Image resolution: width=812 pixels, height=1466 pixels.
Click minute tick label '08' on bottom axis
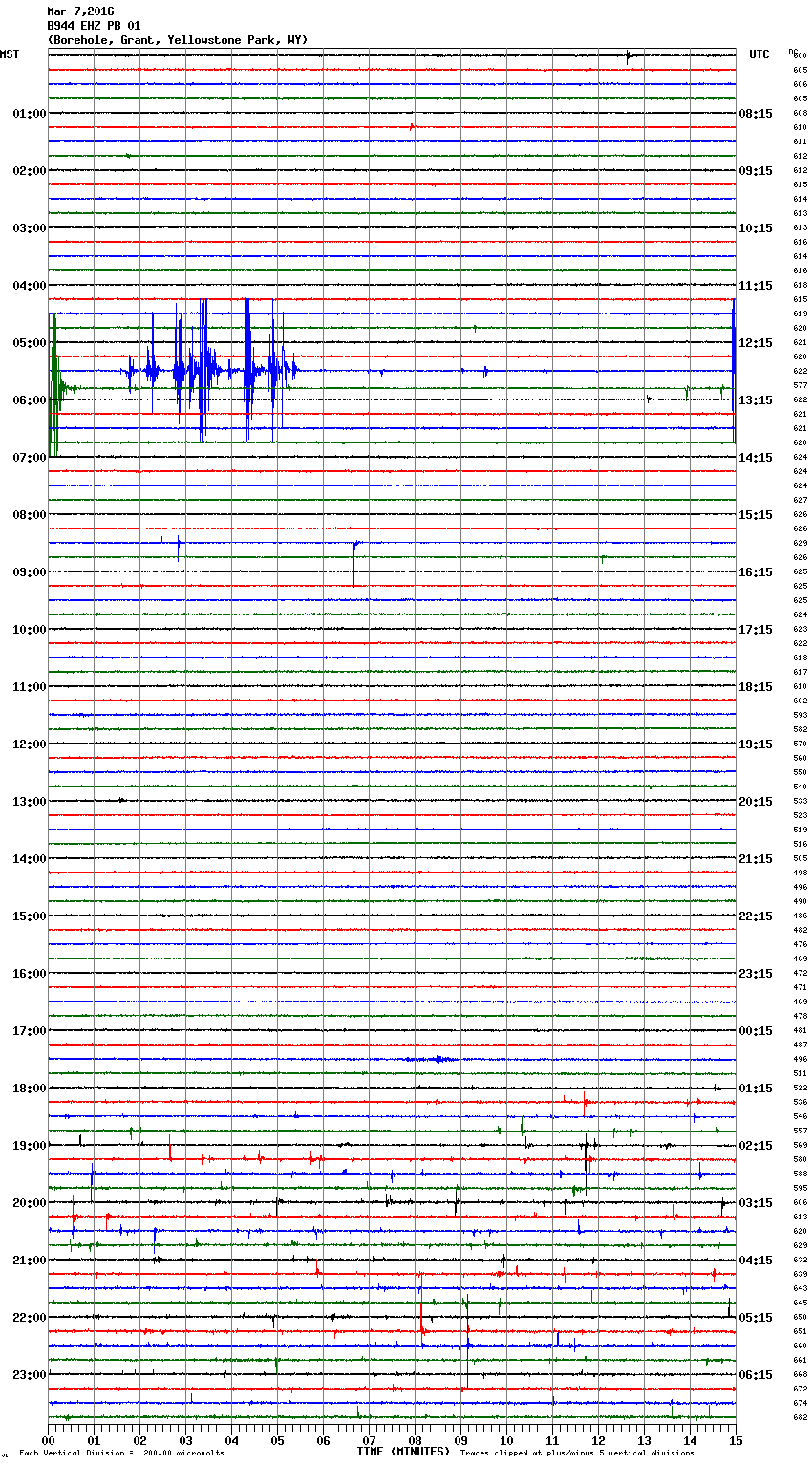415,1441
